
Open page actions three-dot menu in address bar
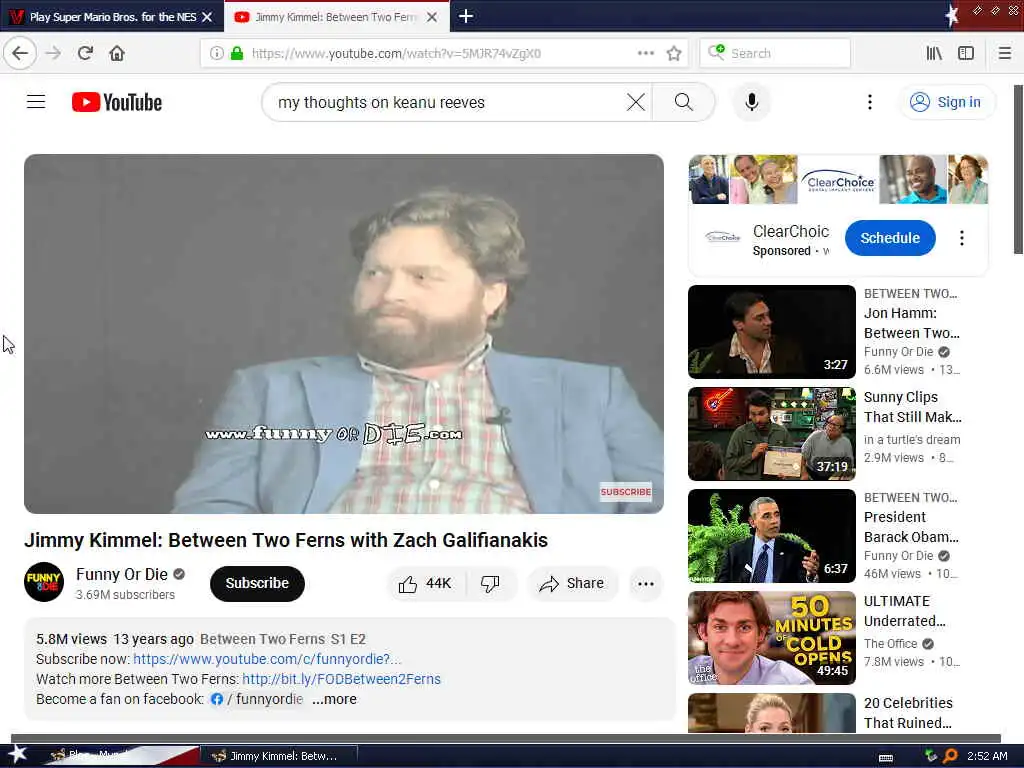click(645, 53)
